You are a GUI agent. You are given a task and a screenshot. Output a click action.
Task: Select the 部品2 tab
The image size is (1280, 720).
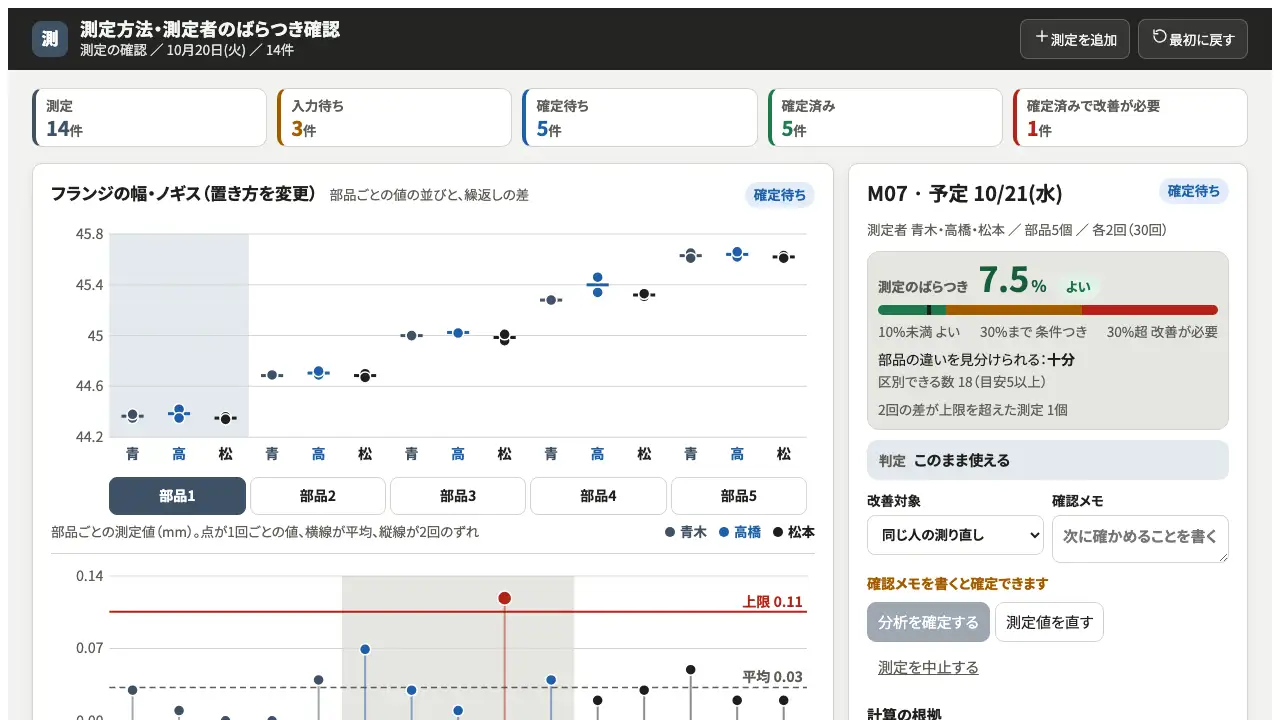(x=318, y=496)
